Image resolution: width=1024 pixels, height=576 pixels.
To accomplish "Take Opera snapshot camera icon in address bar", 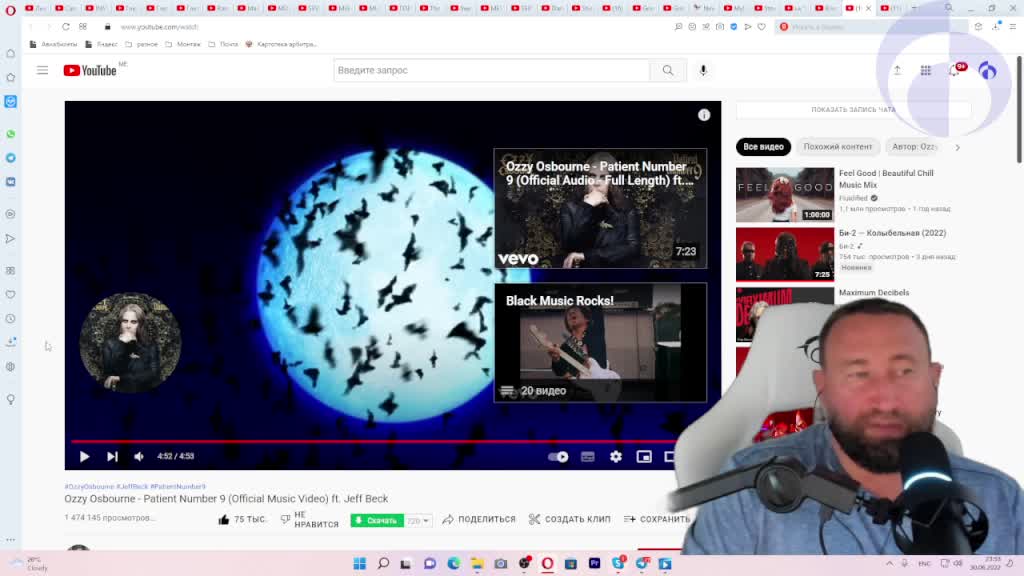I will (x=720, y=27).
